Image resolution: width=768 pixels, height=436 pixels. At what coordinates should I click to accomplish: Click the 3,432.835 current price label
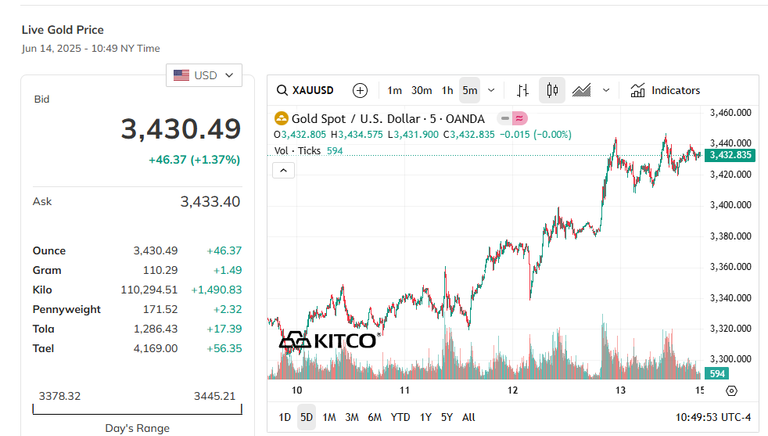click(x=730, y=155)
